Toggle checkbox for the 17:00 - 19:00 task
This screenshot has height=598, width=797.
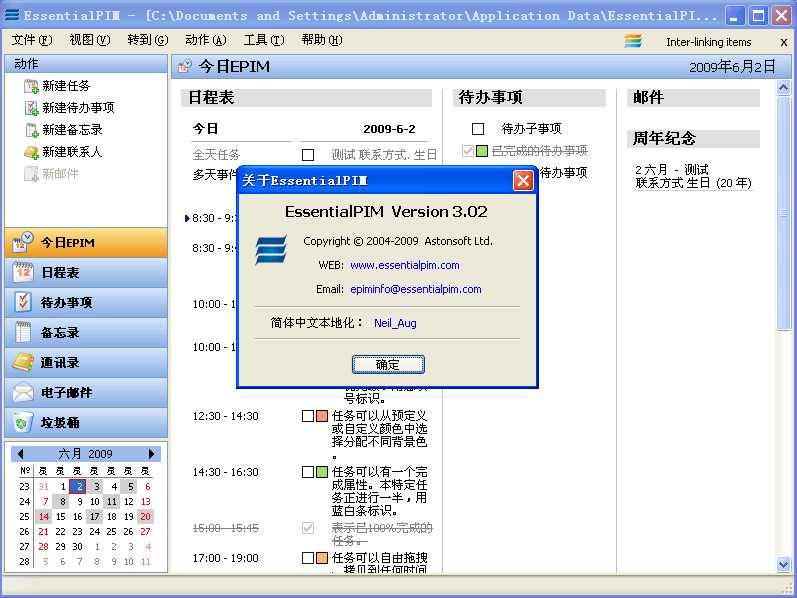[x=308, y=558]
